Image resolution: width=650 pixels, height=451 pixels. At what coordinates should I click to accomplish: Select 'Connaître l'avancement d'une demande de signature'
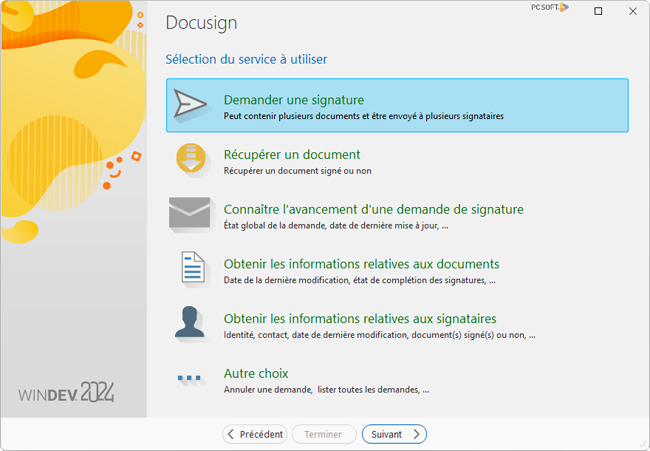pyautogui.click(x=373, y=209)
